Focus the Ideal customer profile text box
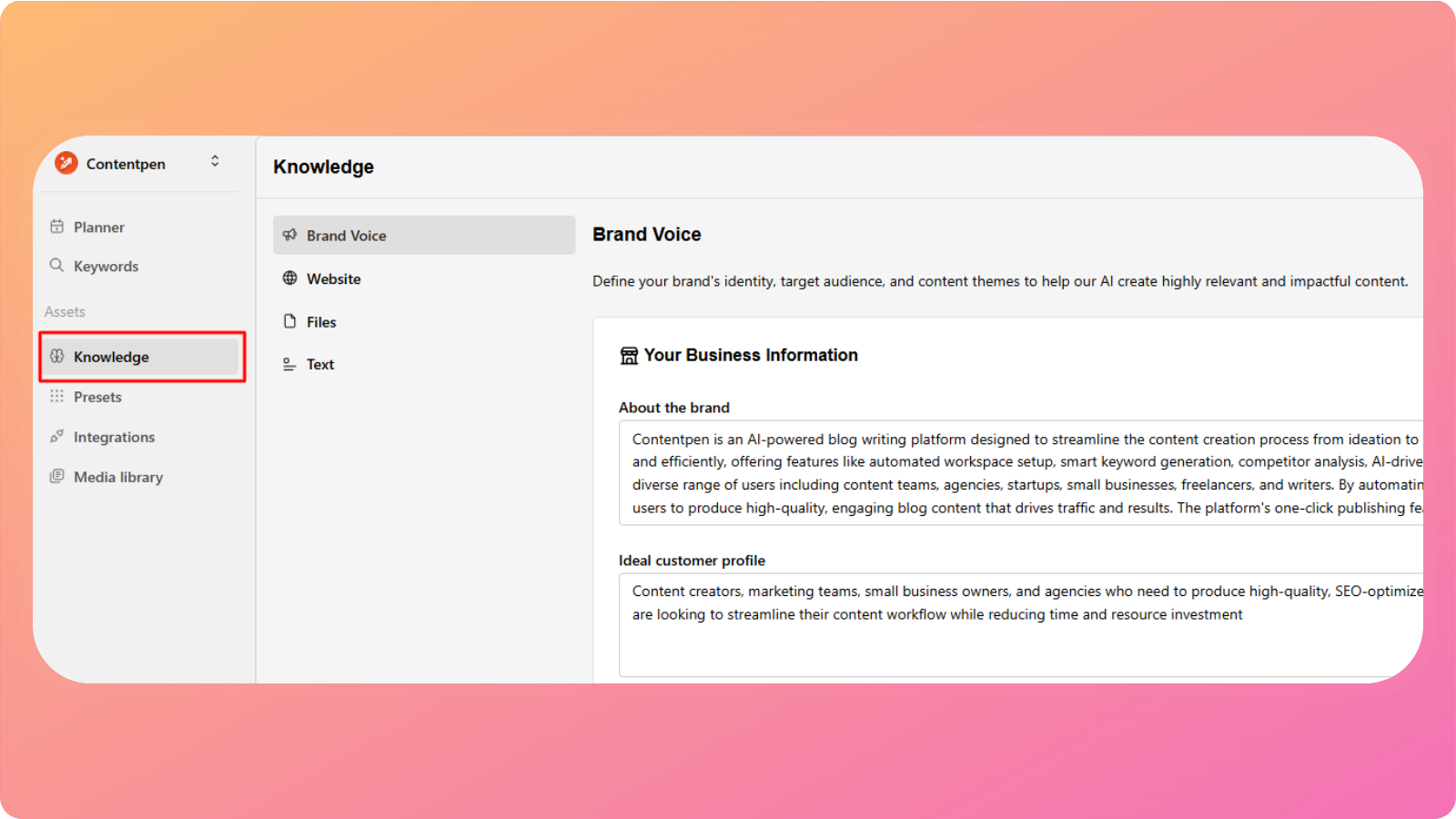This screenshot has height=819, width=1456. pos(1019,628)
